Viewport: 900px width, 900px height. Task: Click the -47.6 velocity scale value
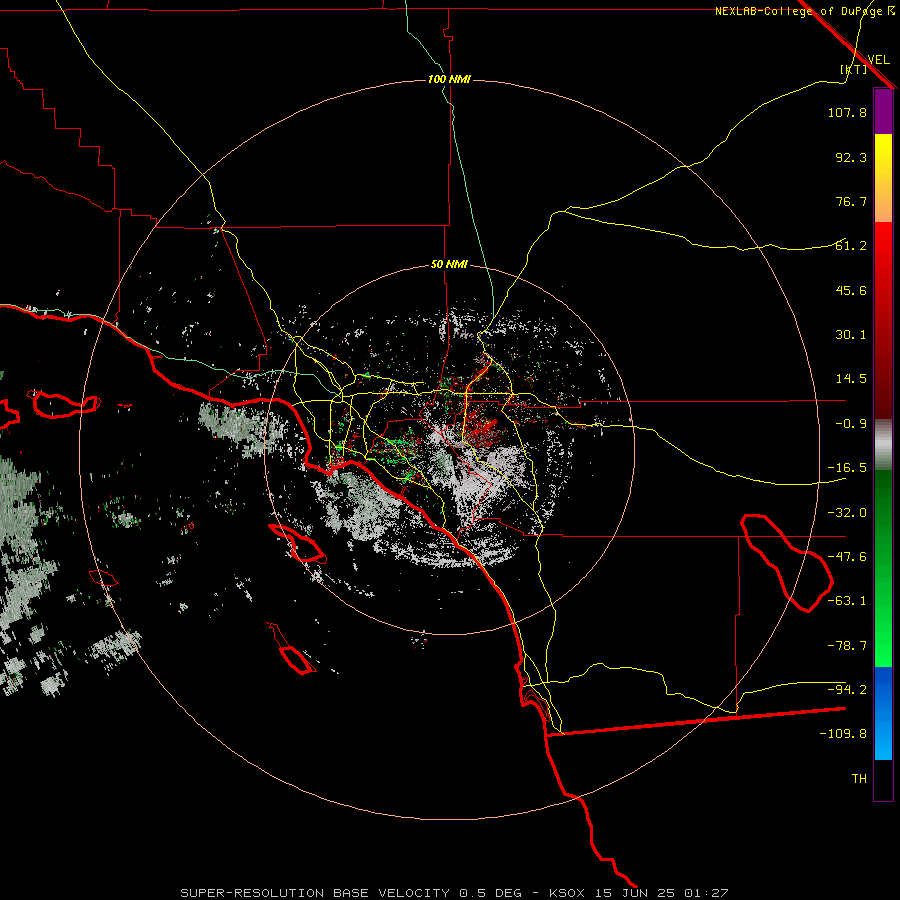pos(847,557)
